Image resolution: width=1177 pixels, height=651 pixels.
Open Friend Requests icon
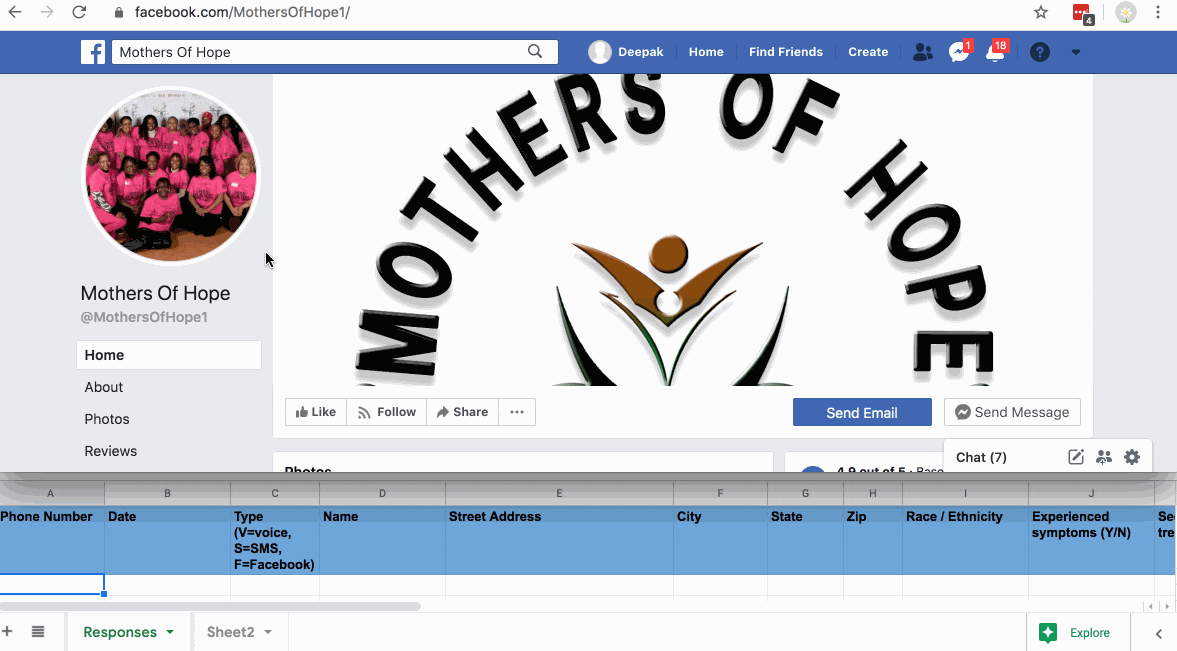point(923,52)
